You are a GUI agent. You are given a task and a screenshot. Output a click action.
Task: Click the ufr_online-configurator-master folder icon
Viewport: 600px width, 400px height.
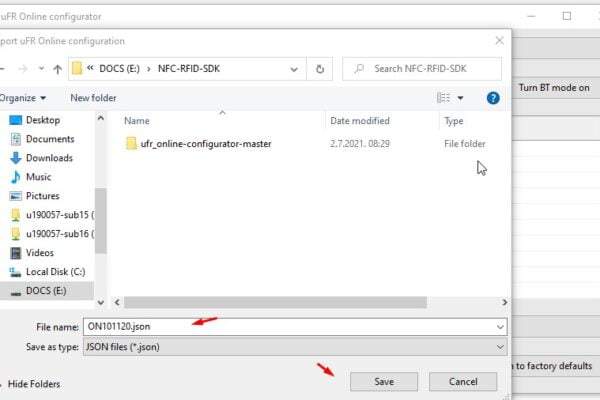pos(131,144)
